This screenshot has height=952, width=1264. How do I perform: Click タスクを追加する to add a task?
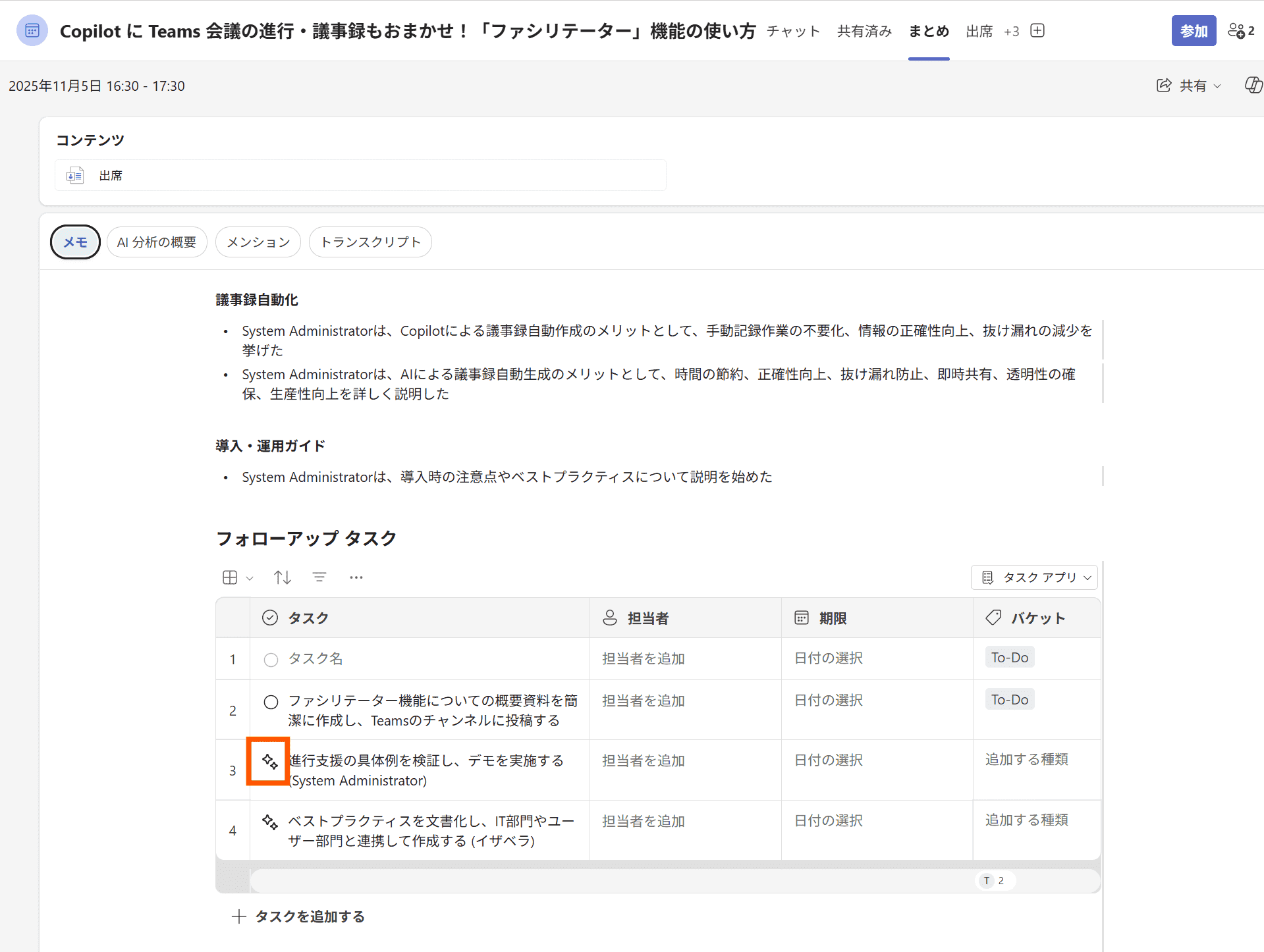pos(299,916)
